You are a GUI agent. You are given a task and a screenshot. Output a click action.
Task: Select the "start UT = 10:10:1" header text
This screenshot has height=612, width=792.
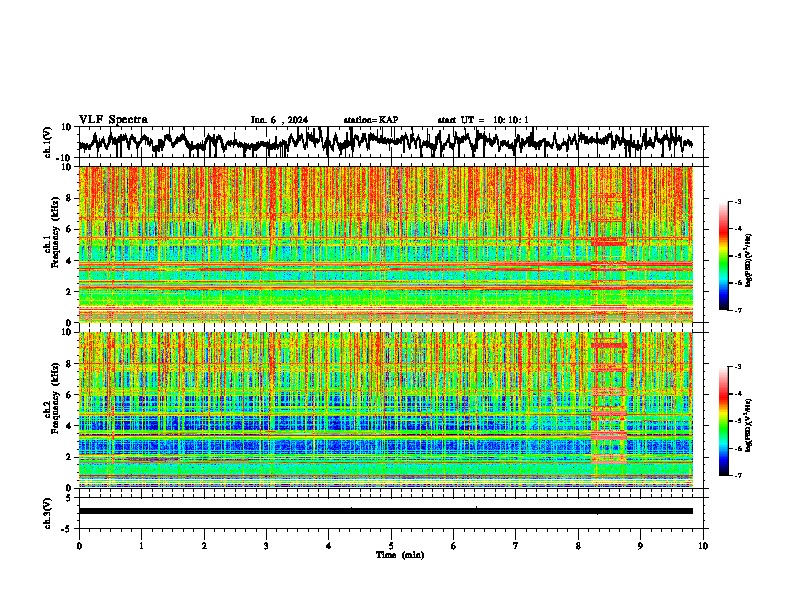[483, 120]
